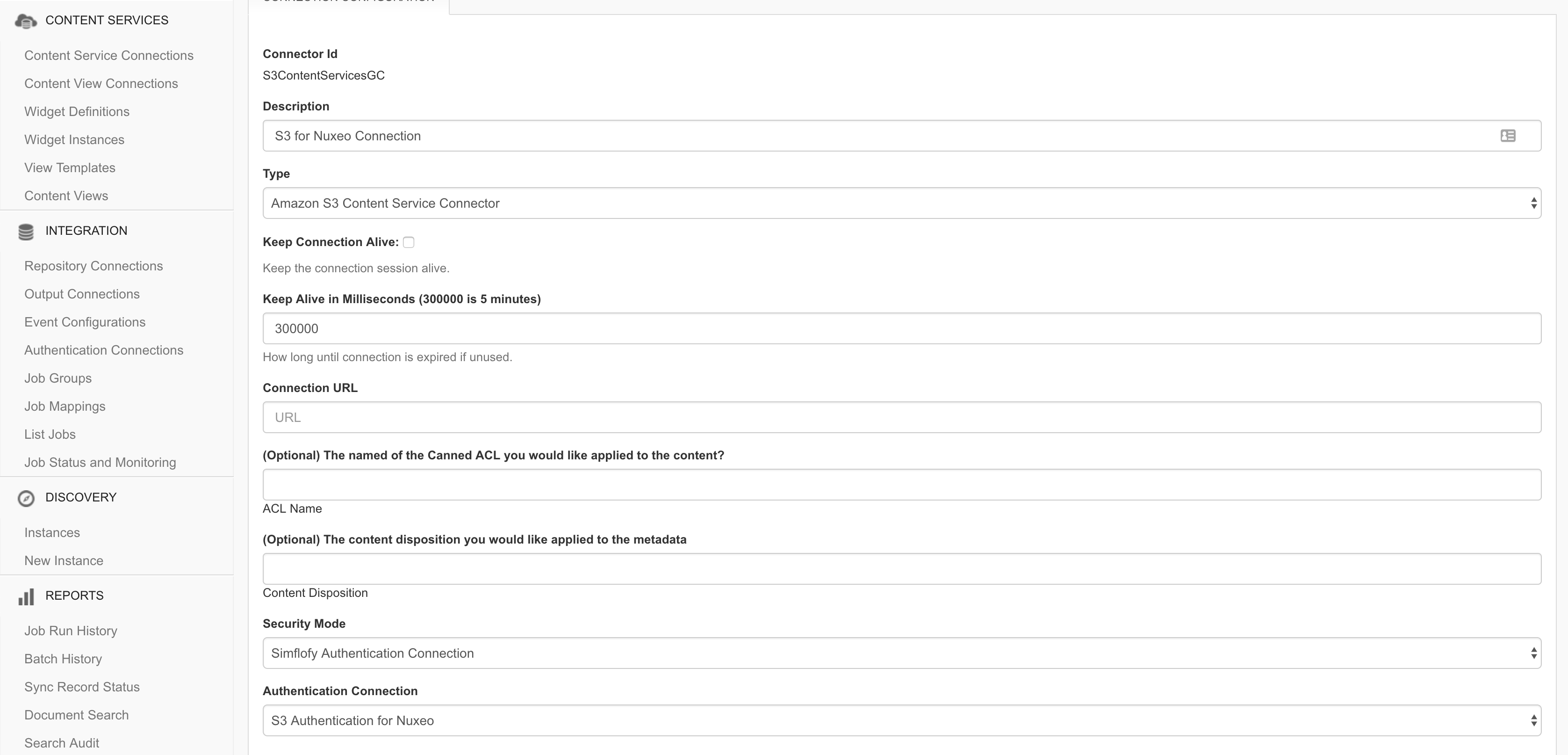Open Content Service Connections menu item
The height and width of the screenshot is (755, 1568).
[x=108, y=55]
